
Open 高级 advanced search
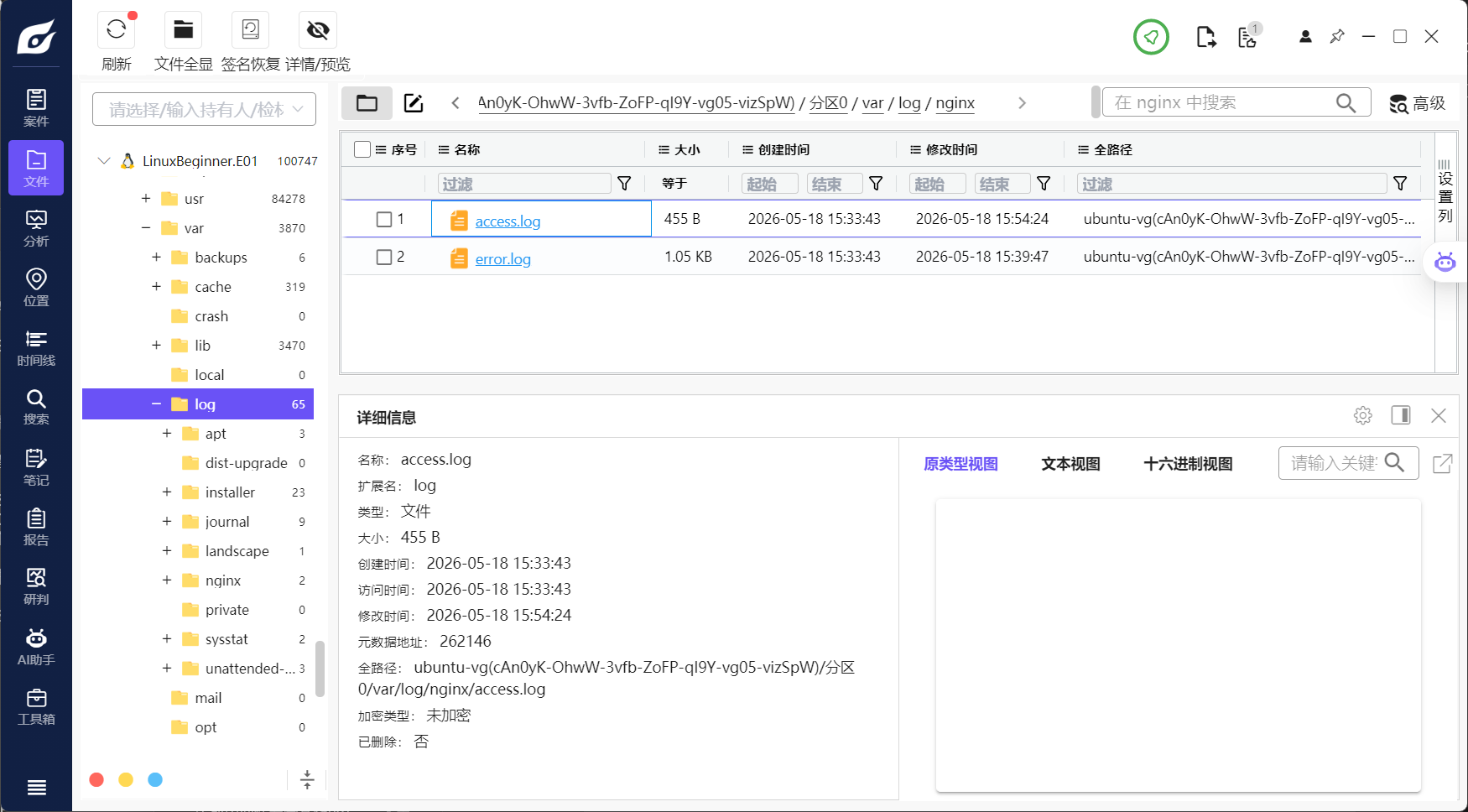tap(1417, 103)
